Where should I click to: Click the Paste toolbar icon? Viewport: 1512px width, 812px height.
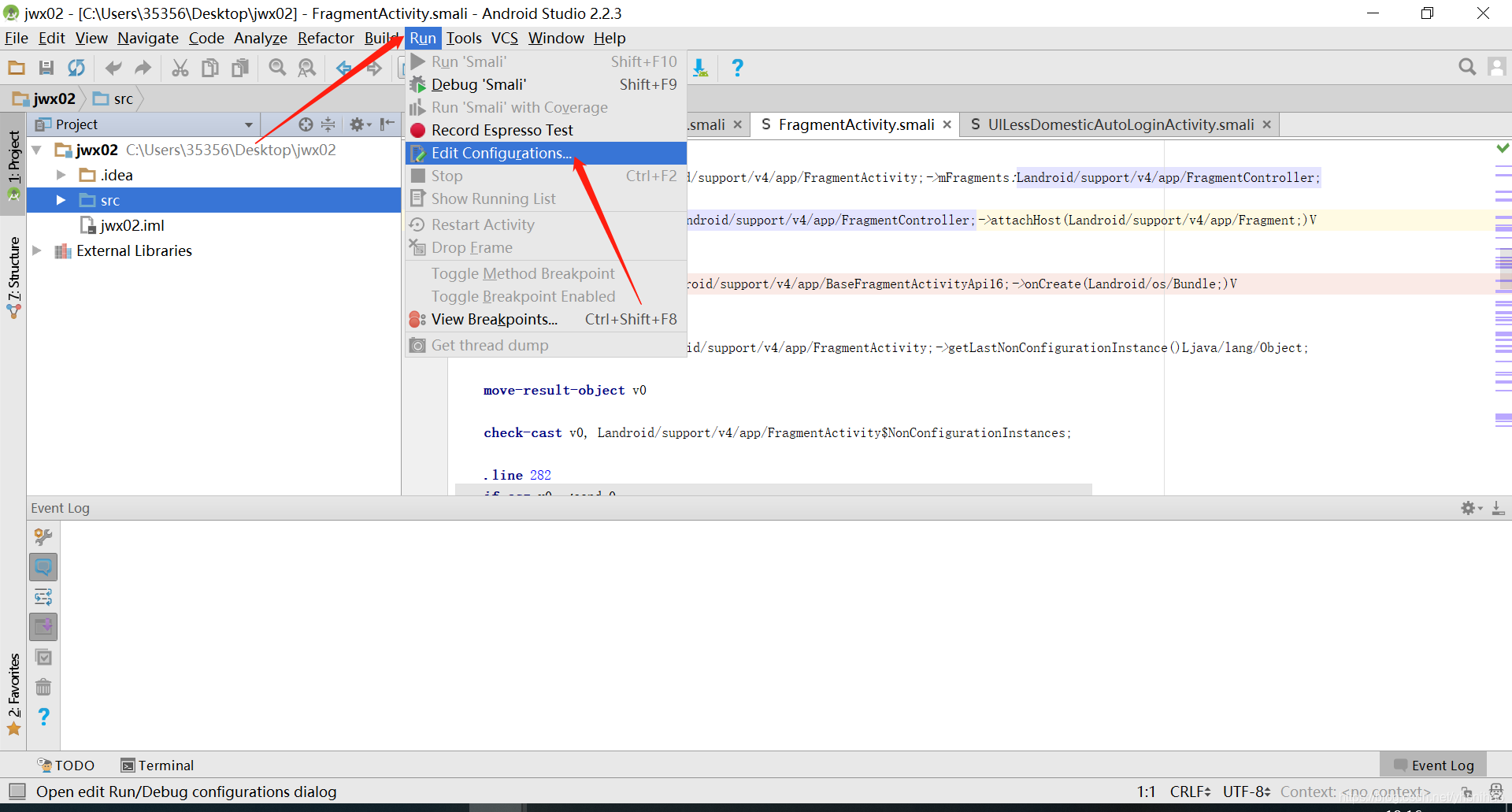(x=240, y=68)
